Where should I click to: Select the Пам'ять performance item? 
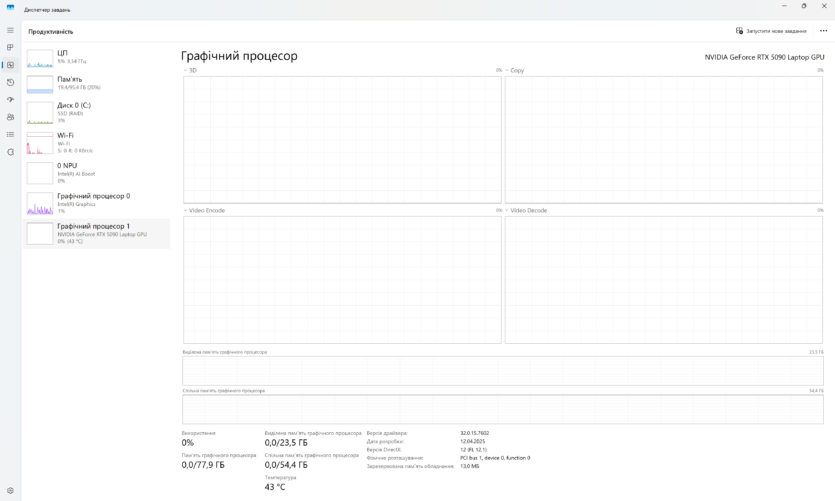pos(96,84)
